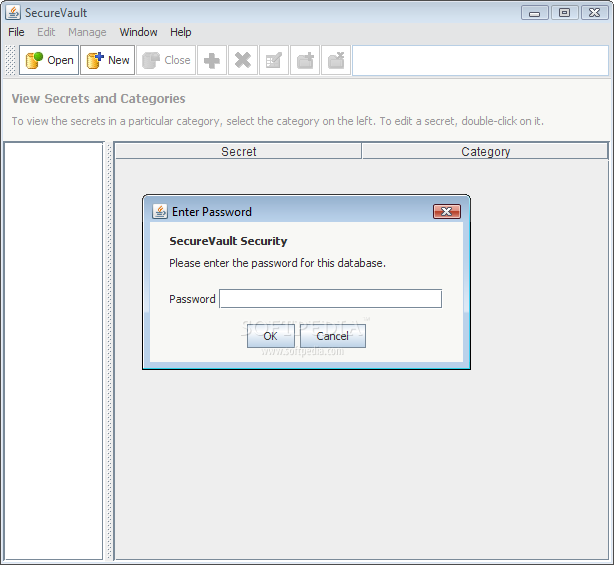Click the 'Password' field label
Image resolution: width=614 pixels, height=565 pixels.
point(192,299)
